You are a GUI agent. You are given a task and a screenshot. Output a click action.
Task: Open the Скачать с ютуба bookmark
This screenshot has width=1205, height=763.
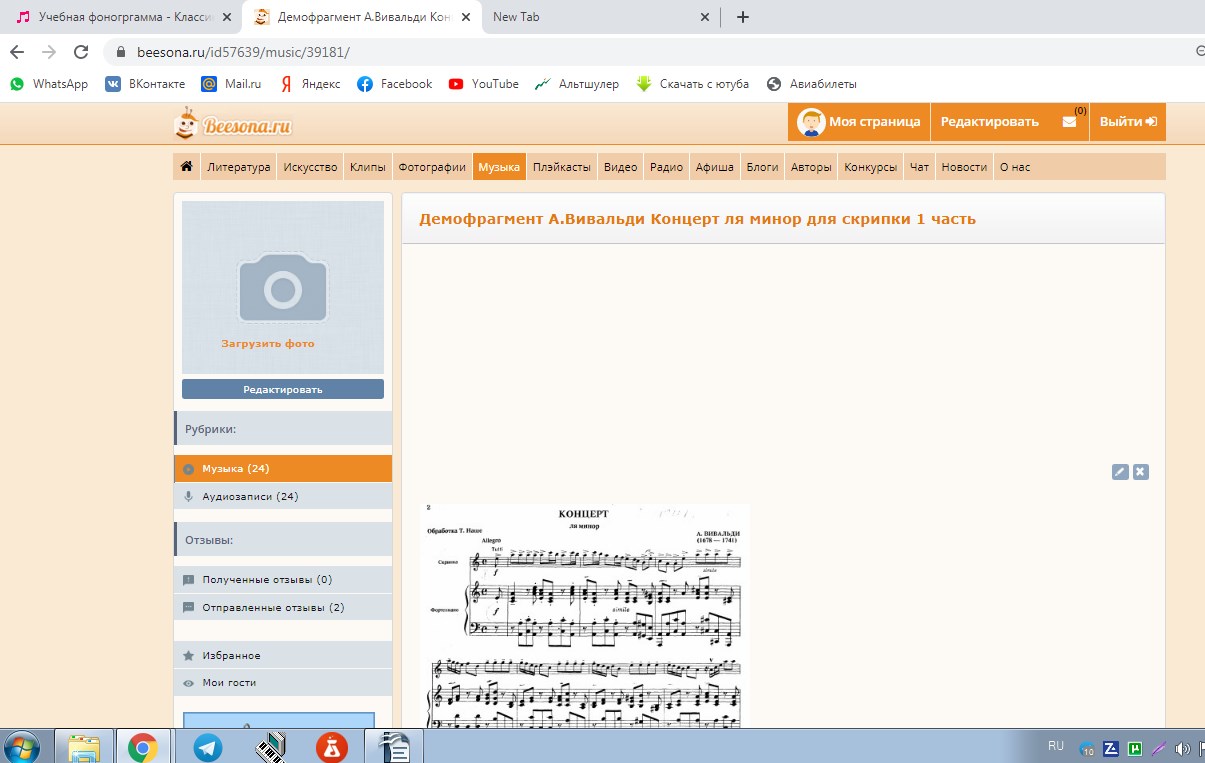click(693, 84)
